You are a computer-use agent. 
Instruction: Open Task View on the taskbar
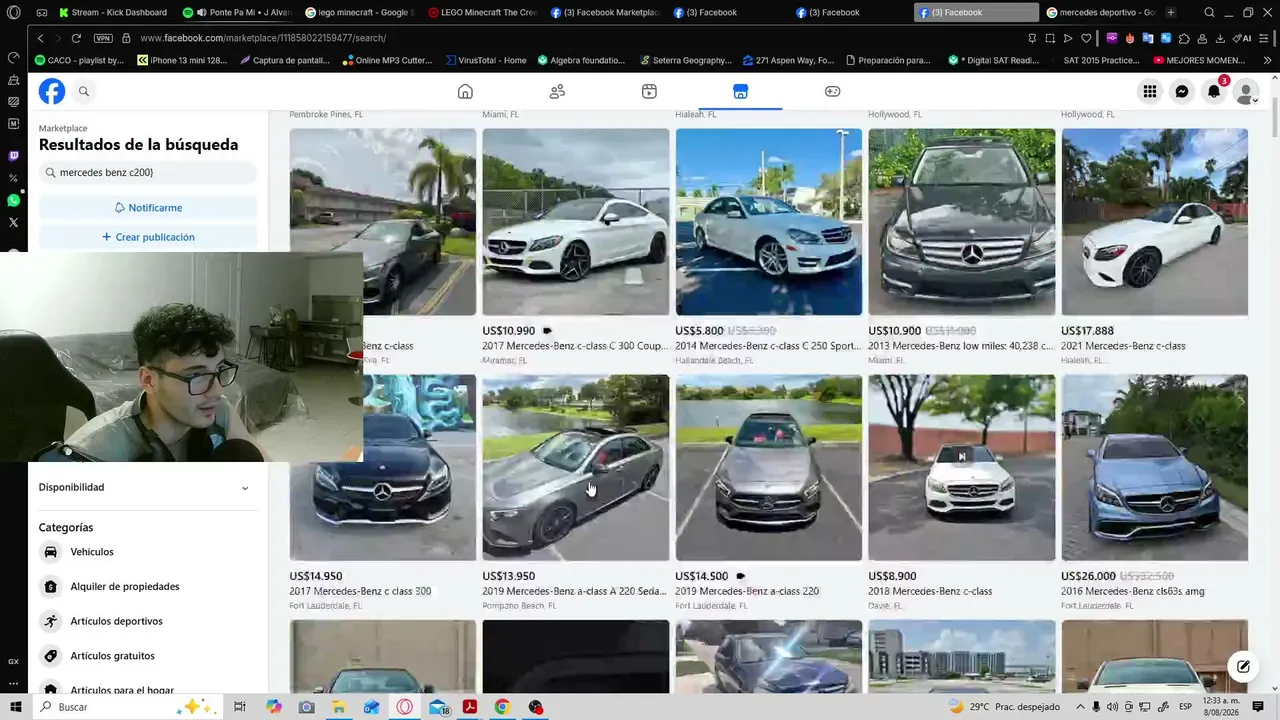click(x=240, y=707)
